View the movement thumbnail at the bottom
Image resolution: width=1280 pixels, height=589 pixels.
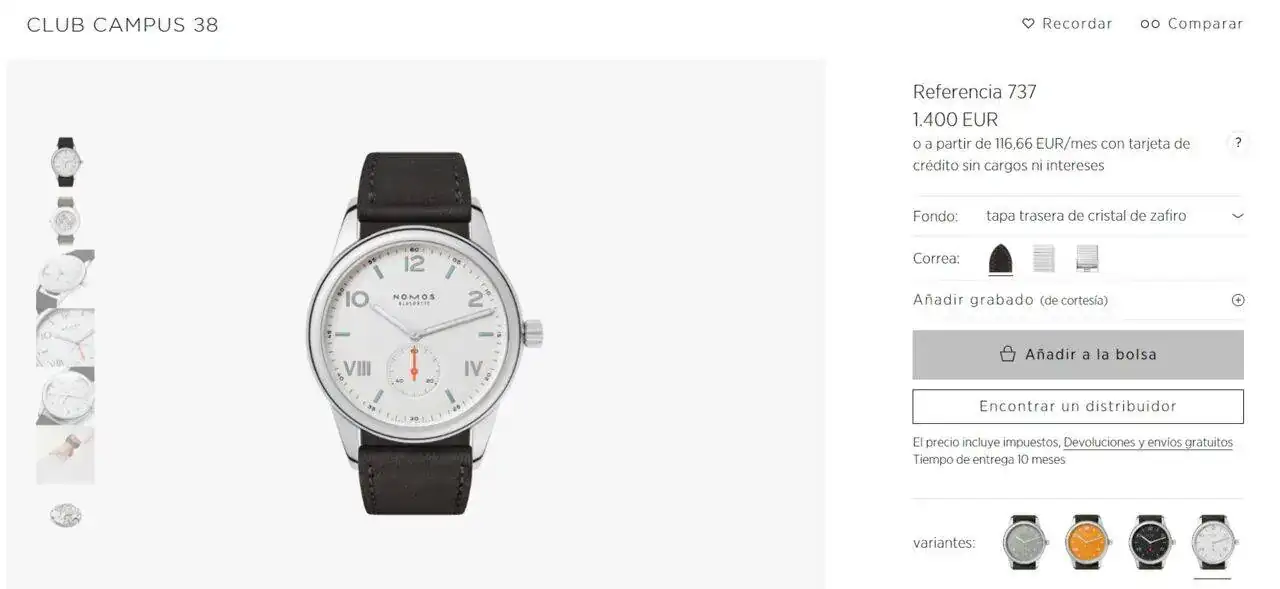[x=66, y=514]
